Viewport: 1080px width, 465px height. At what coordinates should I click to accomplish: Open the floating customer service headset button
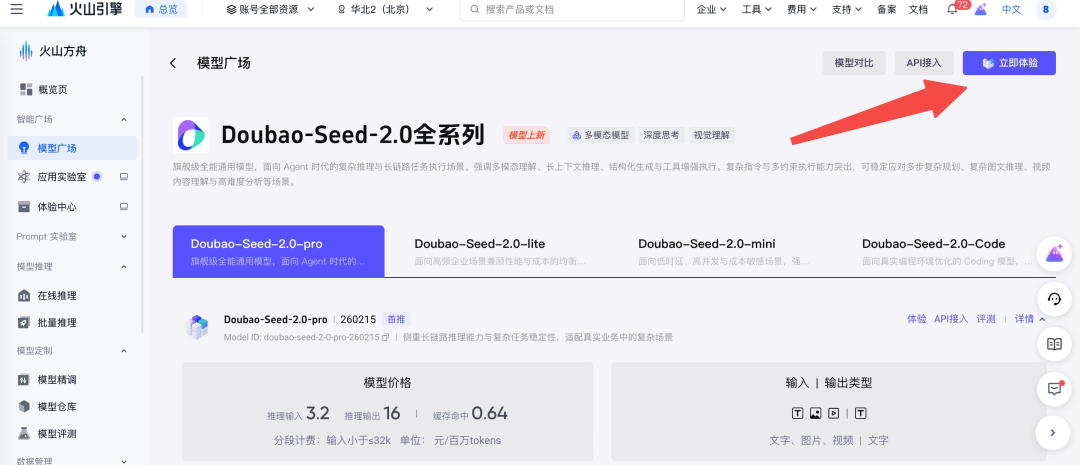tap(1054, 298)
